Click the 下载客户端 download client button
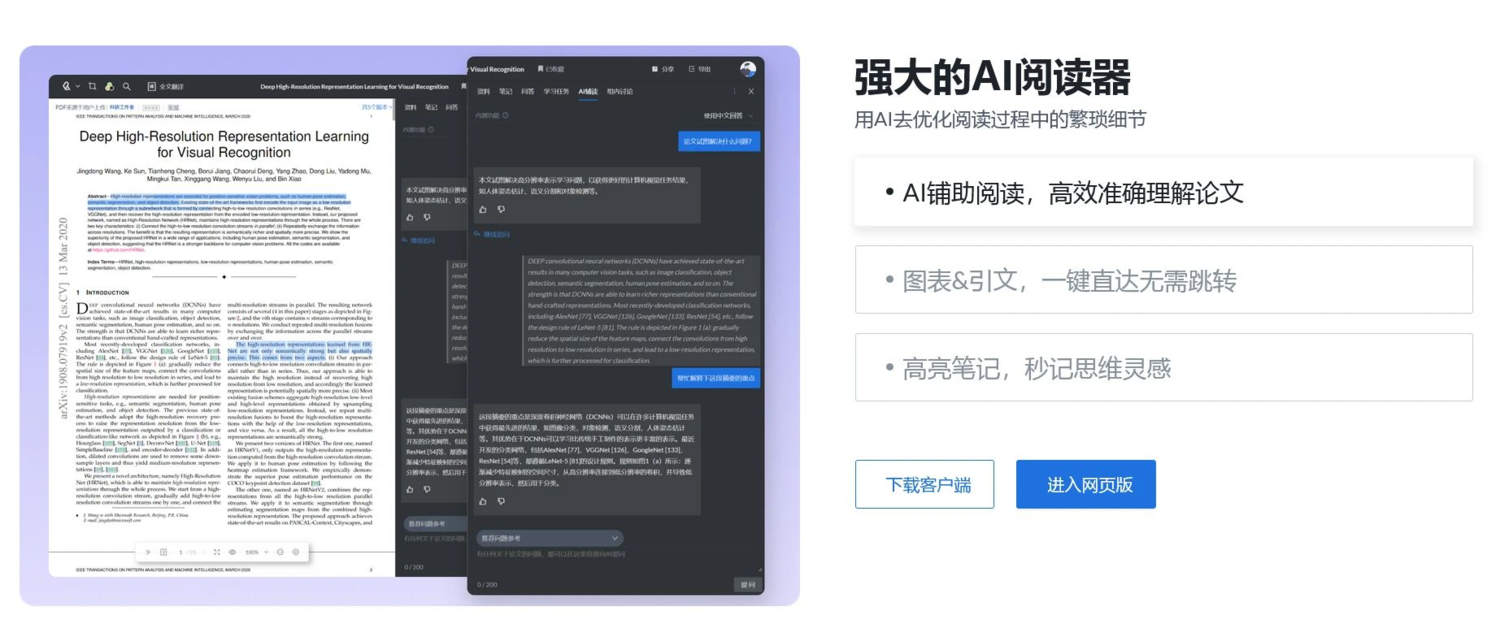 pos(924,484)
